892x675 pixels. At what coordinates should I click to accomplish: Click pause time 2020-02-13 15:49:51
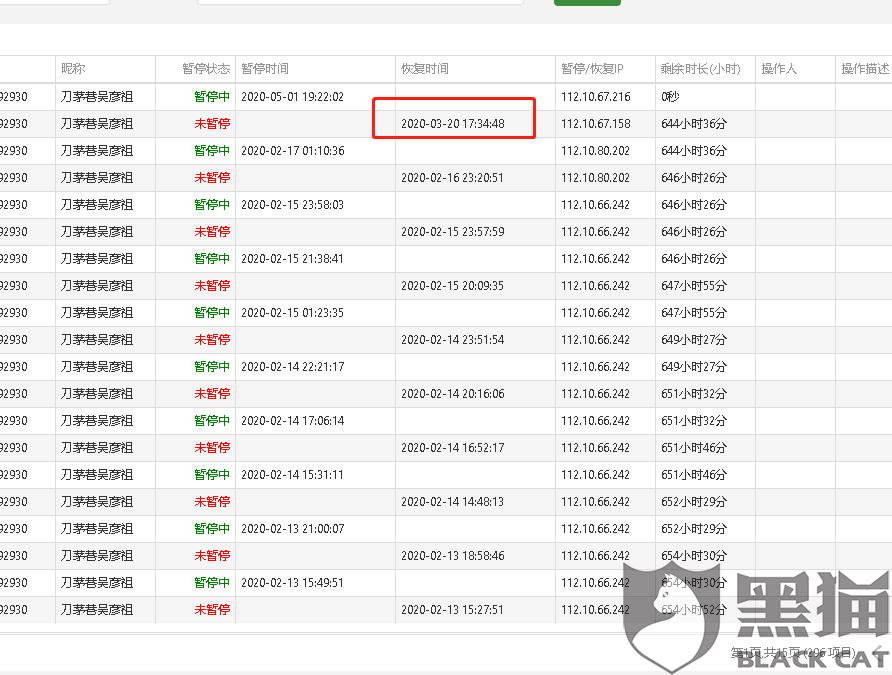point(292,583)
